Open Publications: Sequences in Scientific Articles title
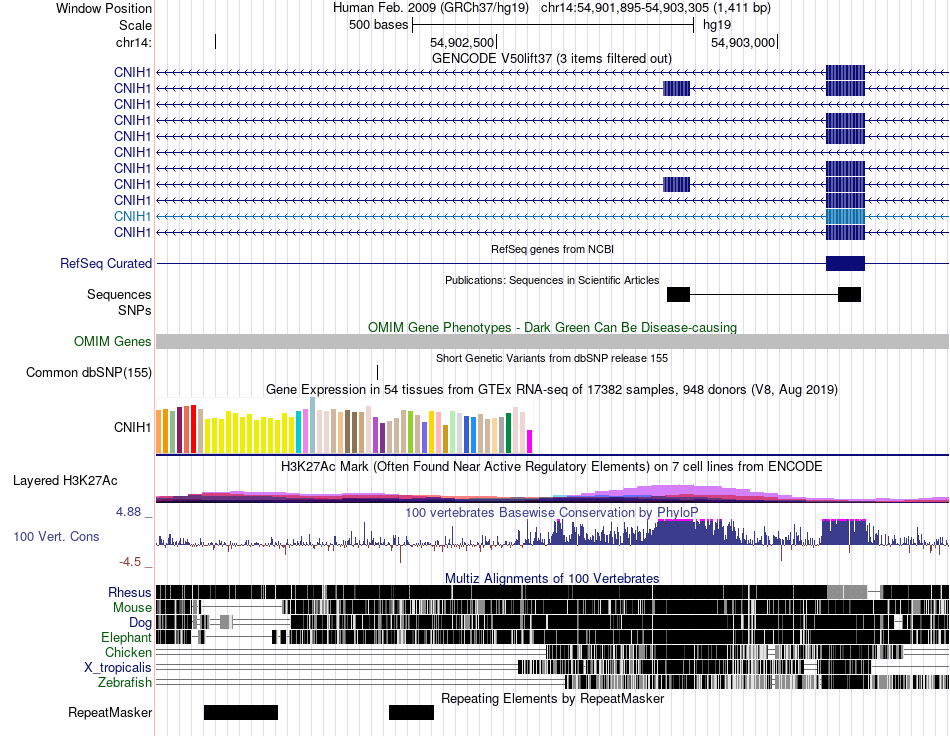The height and width of the screenshot is (736, 950). [x=552, y=280]
